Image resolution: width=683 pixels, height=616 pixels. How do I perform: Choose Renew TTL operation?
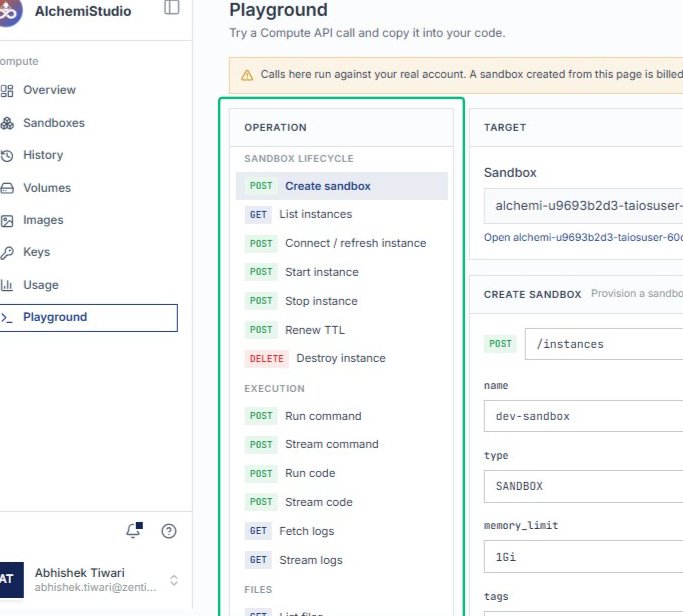click(342, 330)
